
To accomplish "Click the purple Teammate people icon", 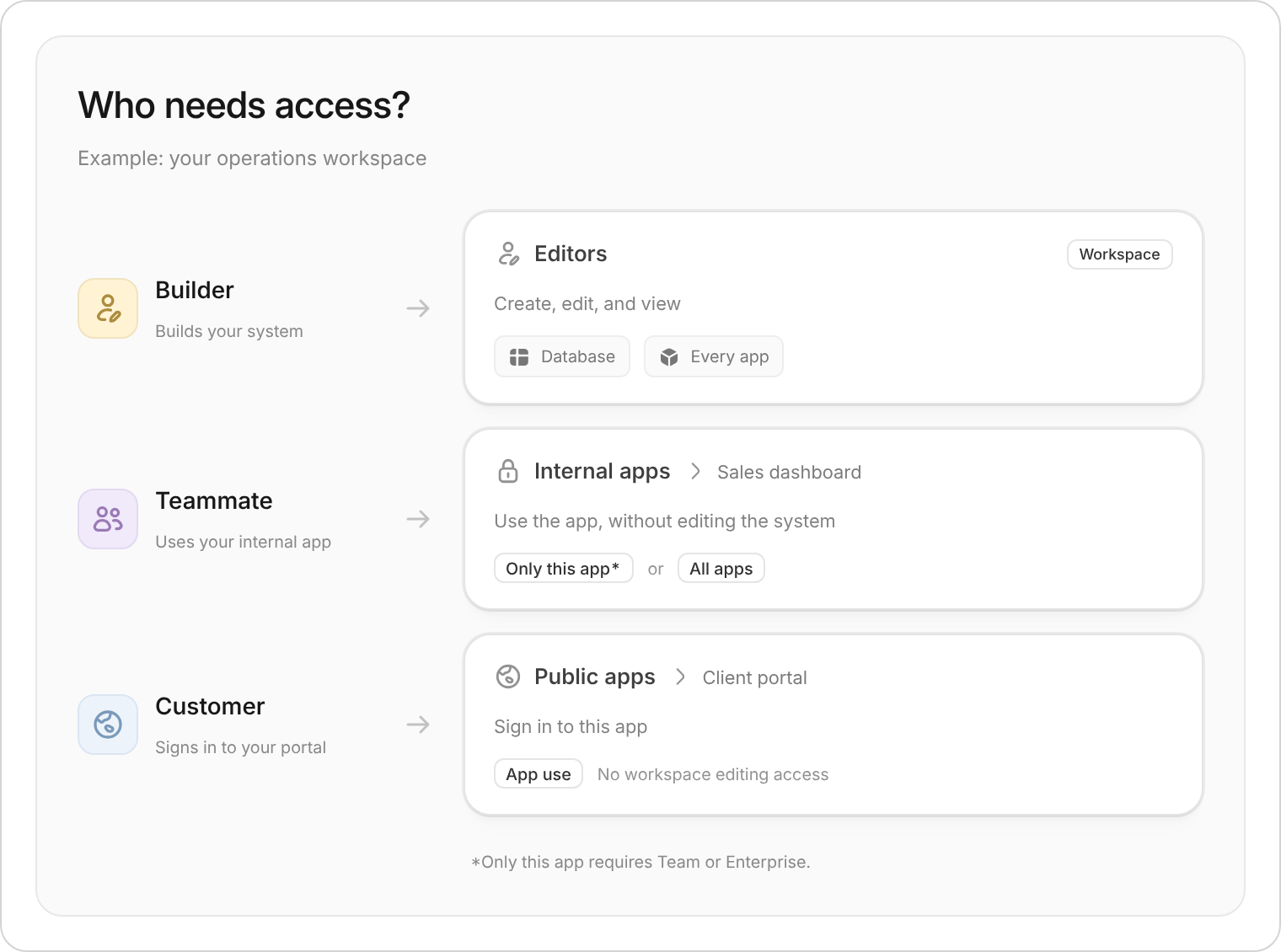I will click(108, 519).
